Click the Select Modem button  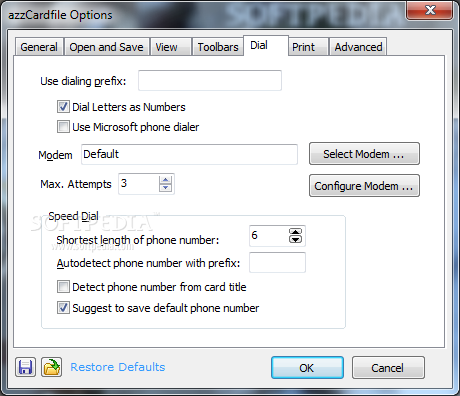(x=364, y=154)
